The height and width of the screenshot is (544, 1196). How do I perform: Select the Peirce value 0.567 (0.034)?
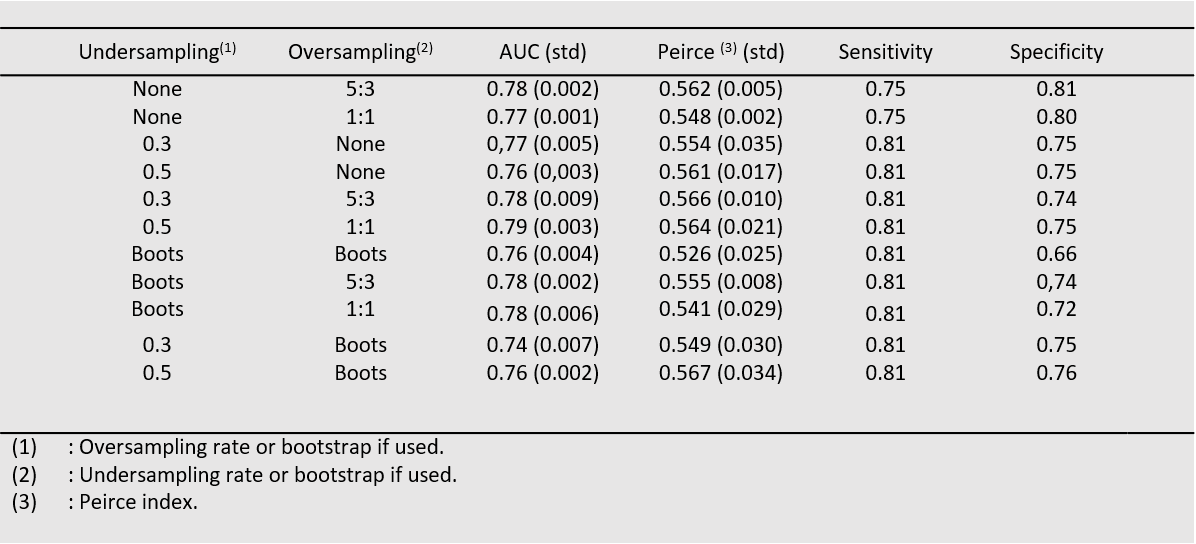pos(720,373)
